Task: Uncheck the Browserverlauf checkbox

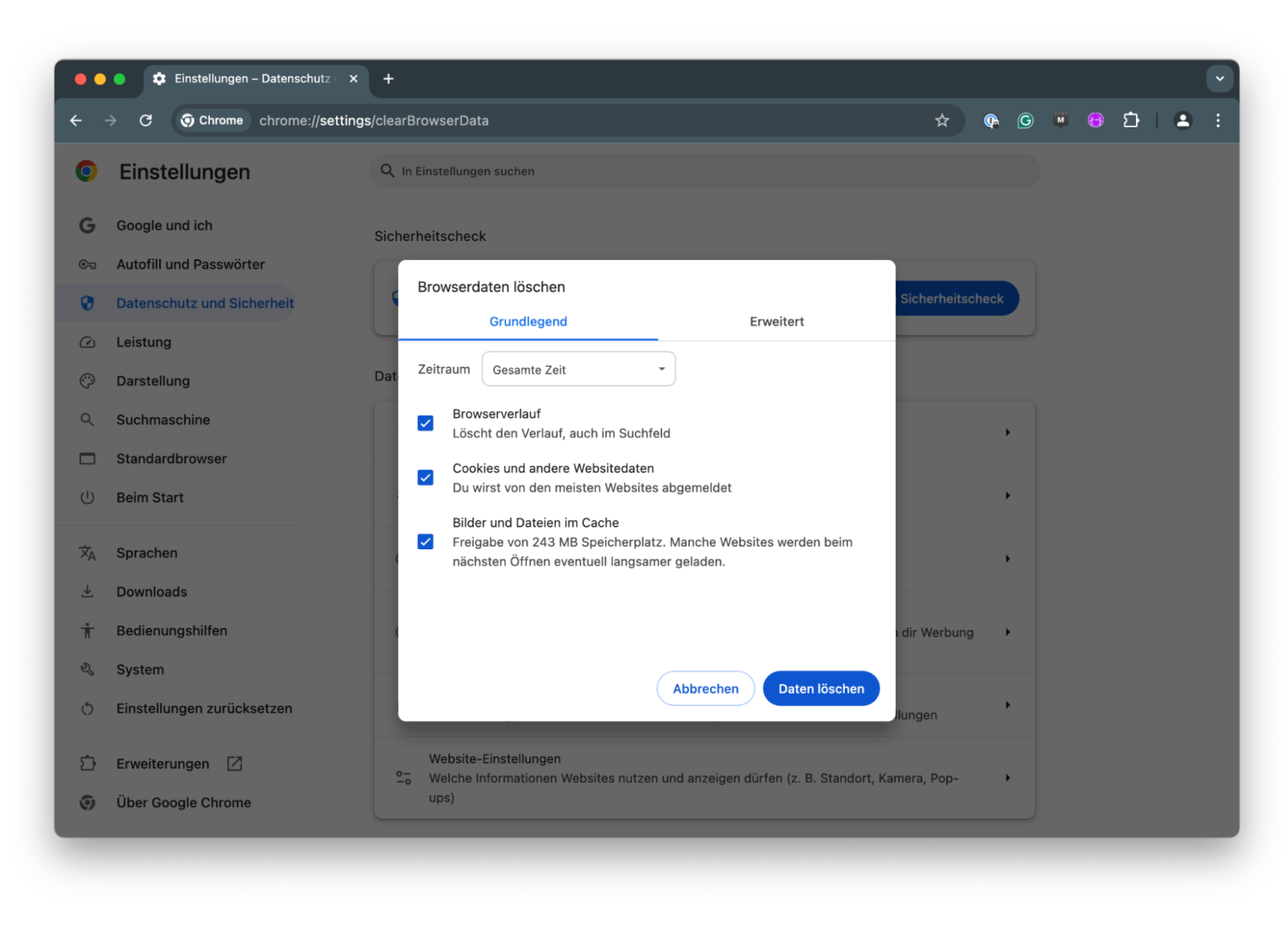Action: (x=425, y=423)
